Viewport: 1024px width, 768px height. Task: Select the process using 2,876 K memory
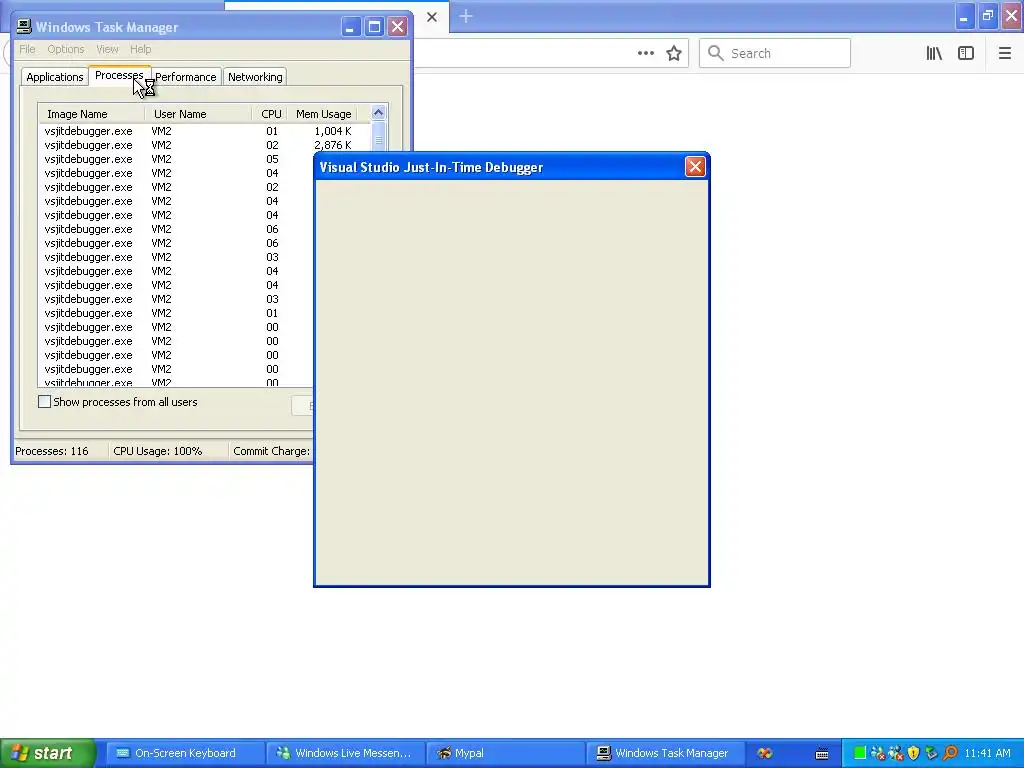point(204,145)
